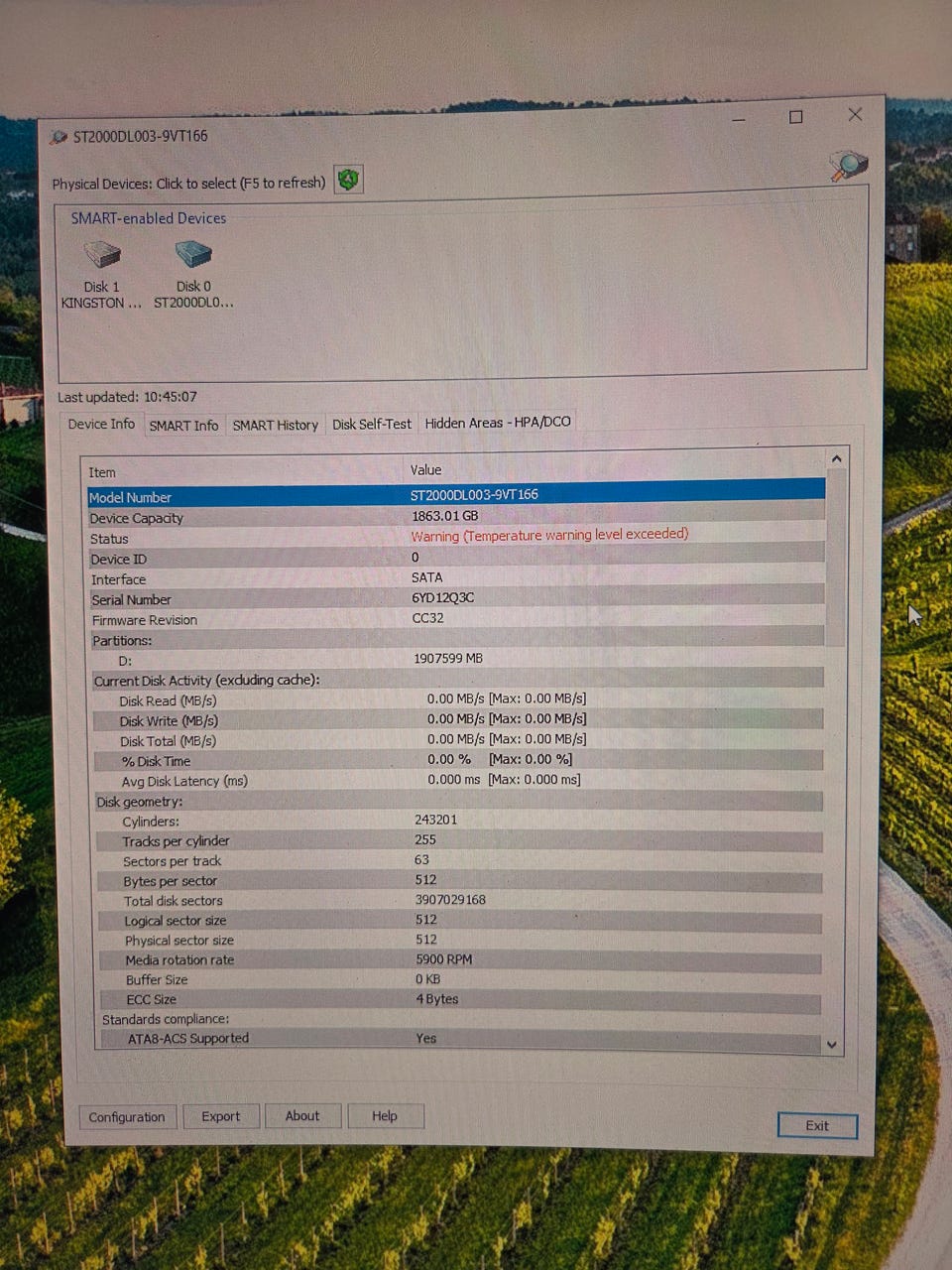The image size is (952, 1270).
Task: Open the SMART Info tab
Action: 183,425
